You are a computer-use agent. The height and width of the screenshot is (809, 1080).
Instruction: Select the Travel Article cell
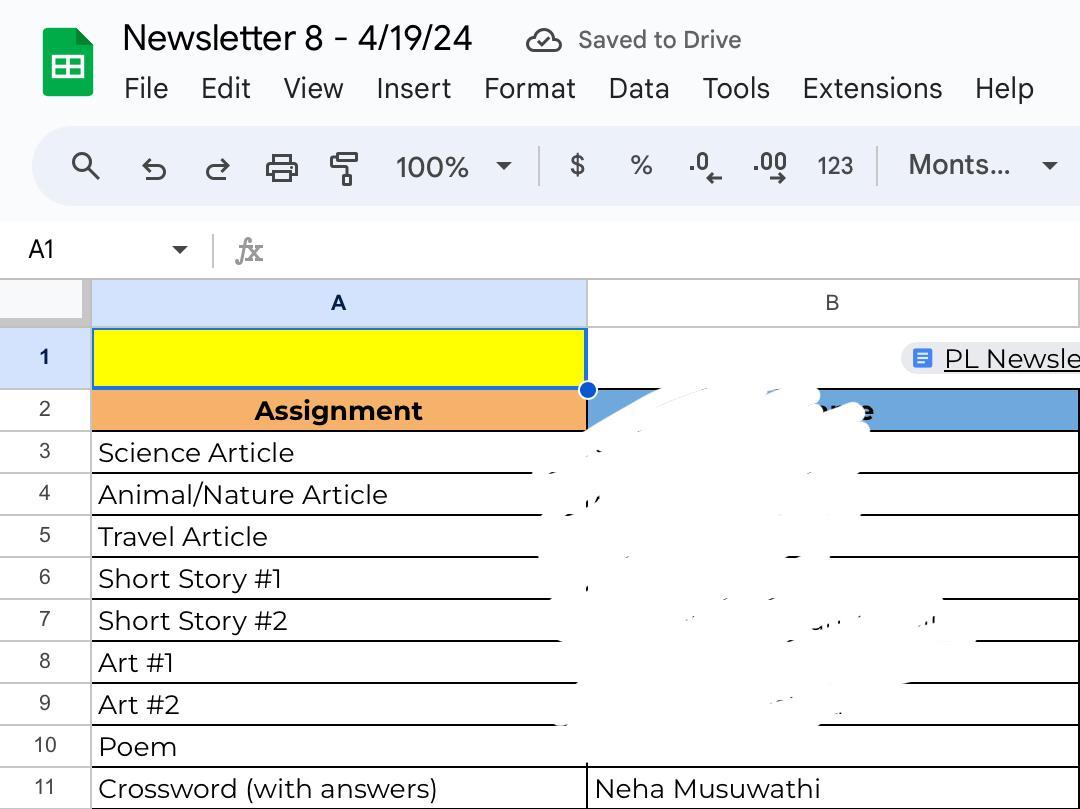339,536
